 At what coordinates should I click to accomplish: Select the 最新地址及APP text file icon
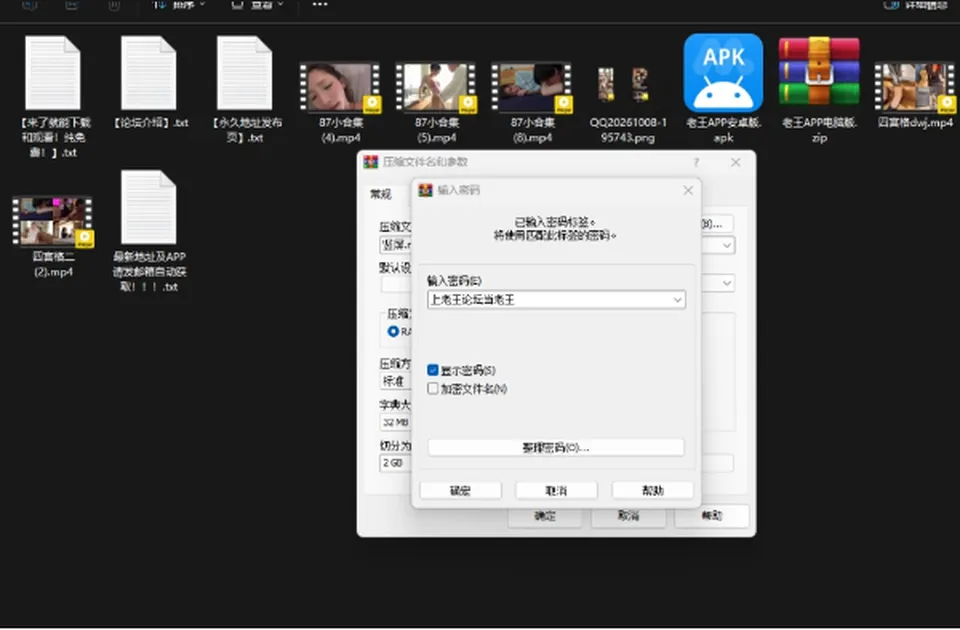149,207
